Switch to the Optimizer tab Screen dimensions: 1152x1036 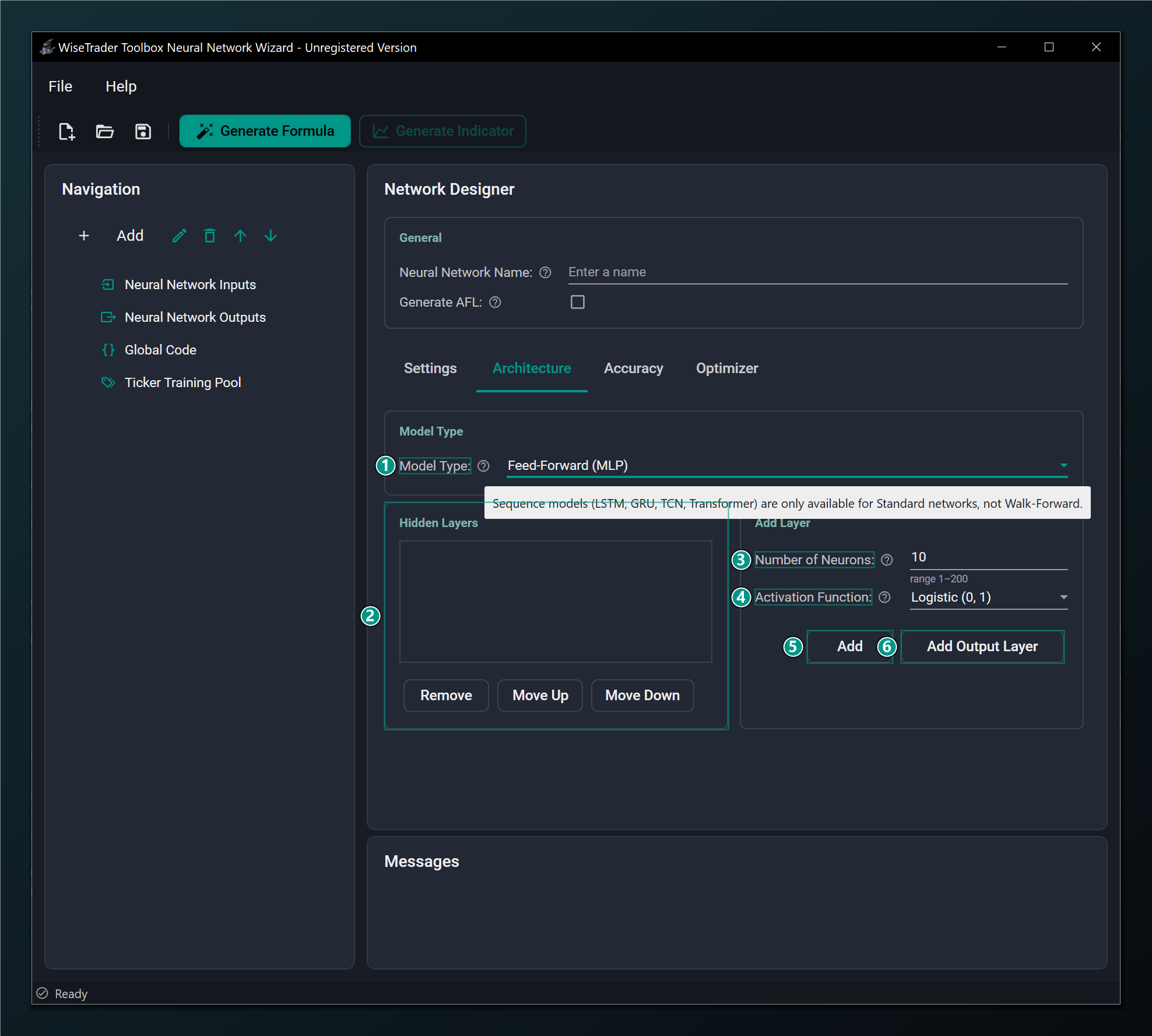click(x=727, y=368)
